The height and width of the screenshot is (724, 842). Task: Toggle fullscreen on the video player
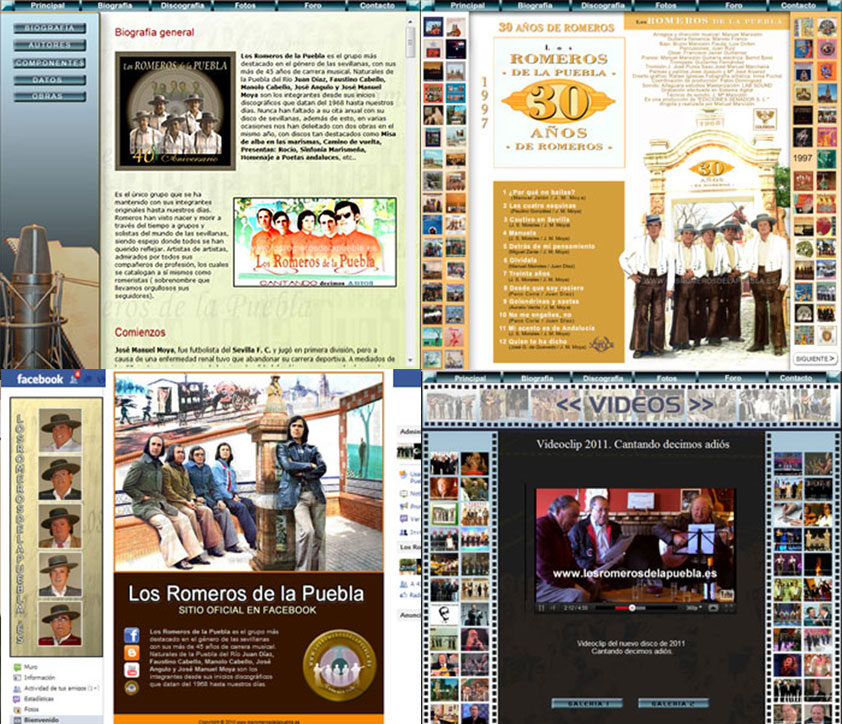(728, 608)
